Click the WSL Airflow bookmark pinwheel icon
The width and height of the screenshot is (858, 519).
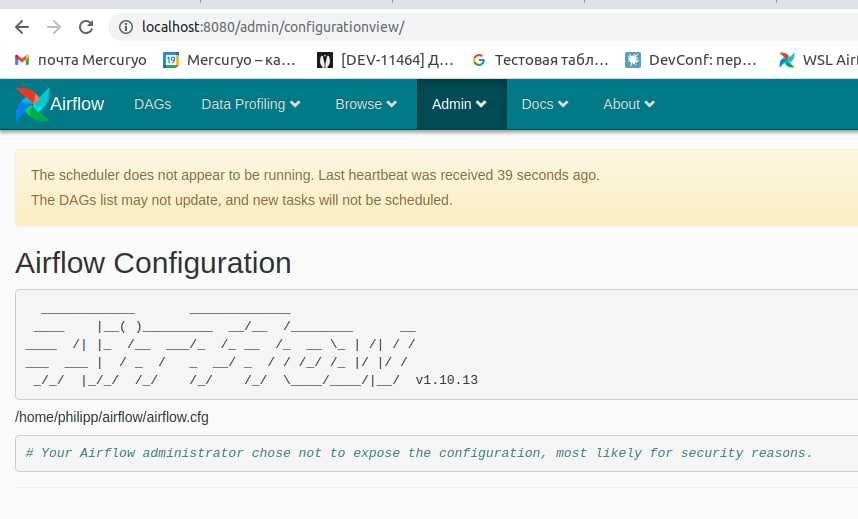click(x=787, y=60)
